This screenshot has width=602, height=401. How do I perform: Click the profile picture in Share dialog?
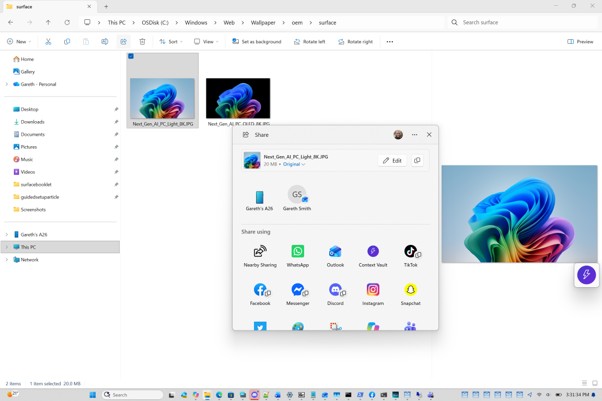398,134
